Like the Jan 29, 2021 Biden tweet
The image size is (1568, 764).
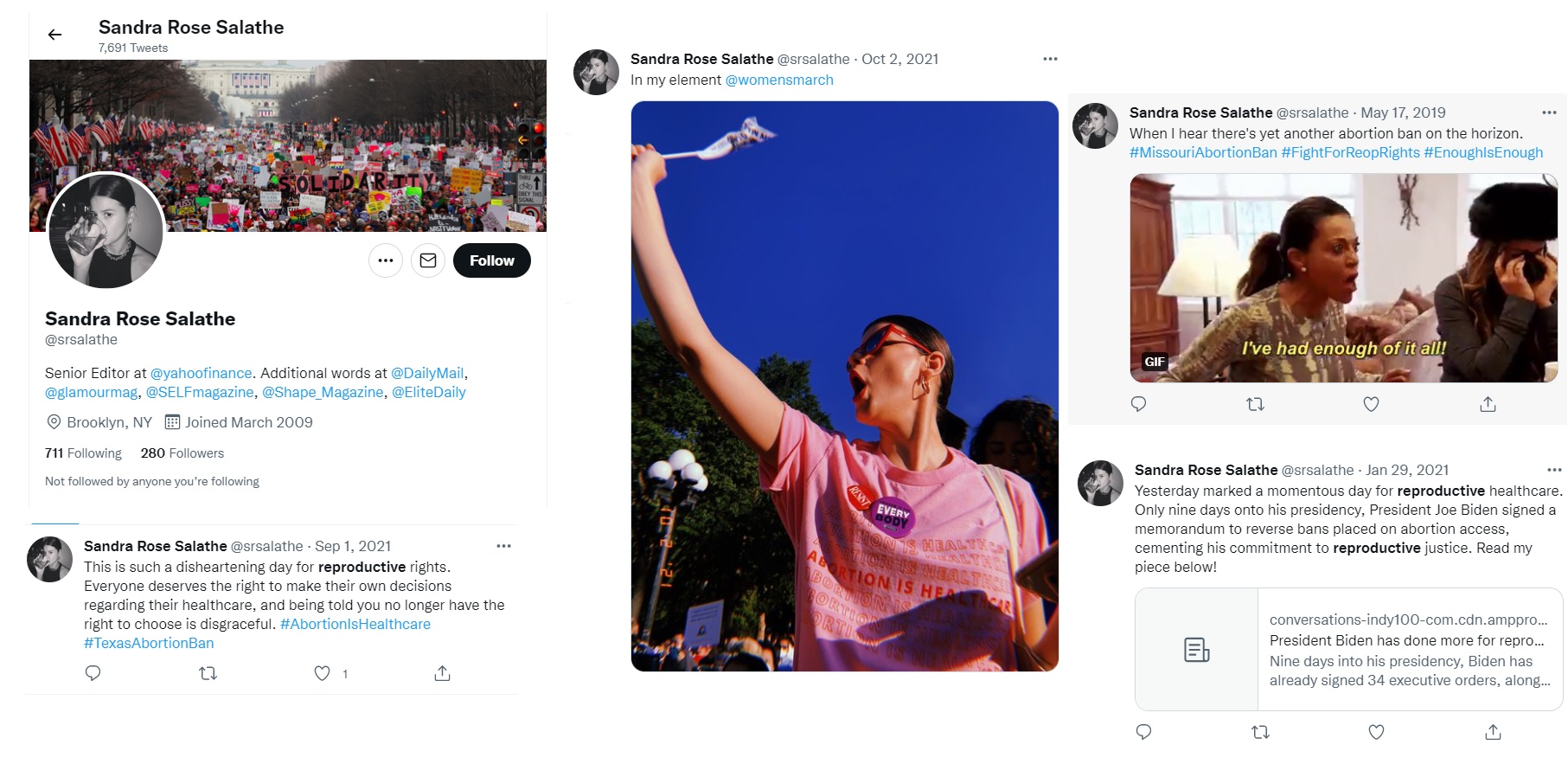tap(1376, 732)
